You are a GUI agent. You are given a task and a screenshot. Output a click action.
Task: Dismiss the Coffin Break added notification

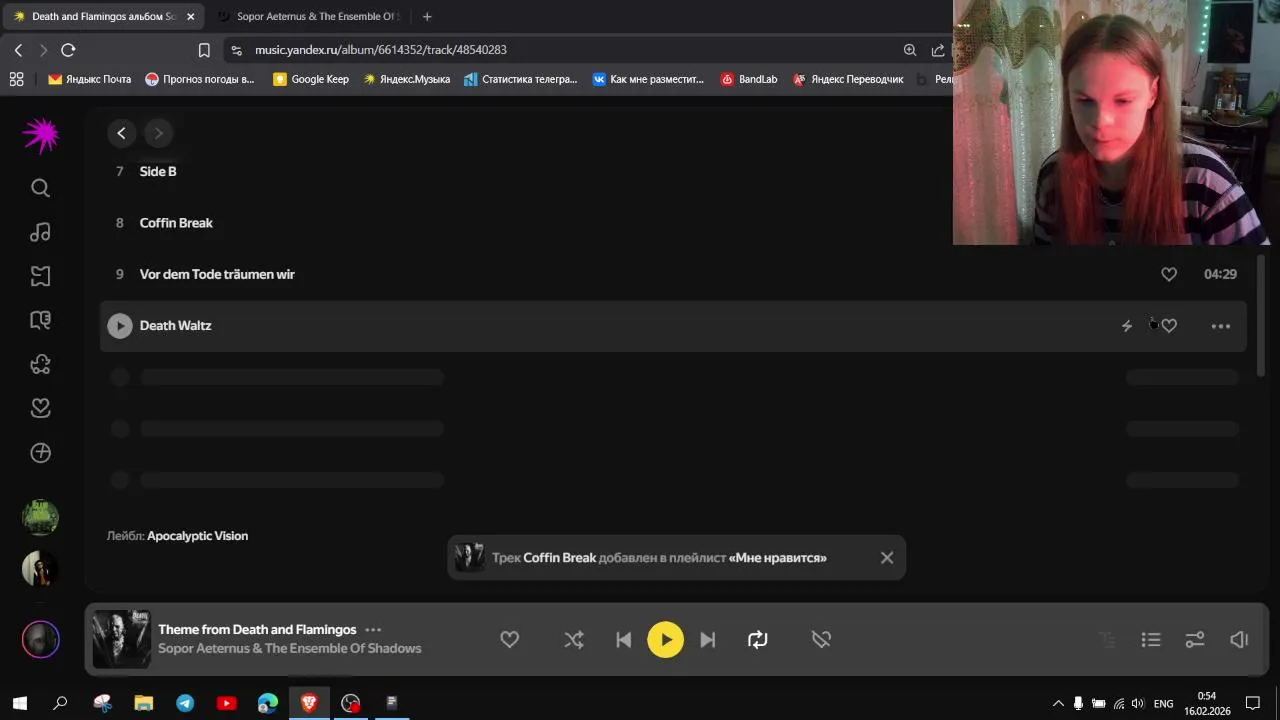coord(887,558)
